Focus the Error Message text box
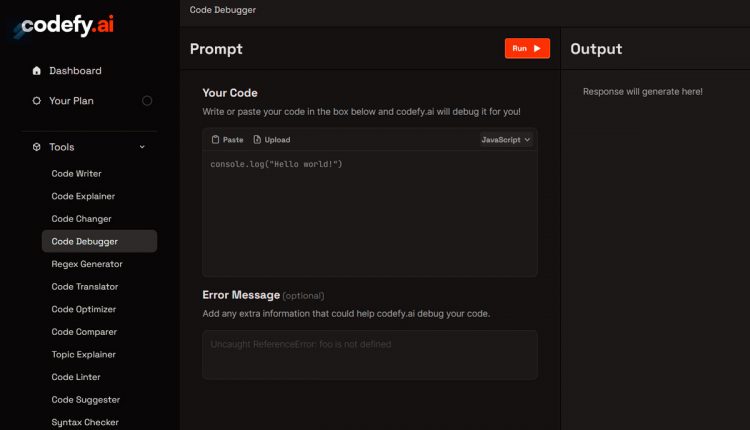Screen dimensions: 750x430 coord(370,355)
